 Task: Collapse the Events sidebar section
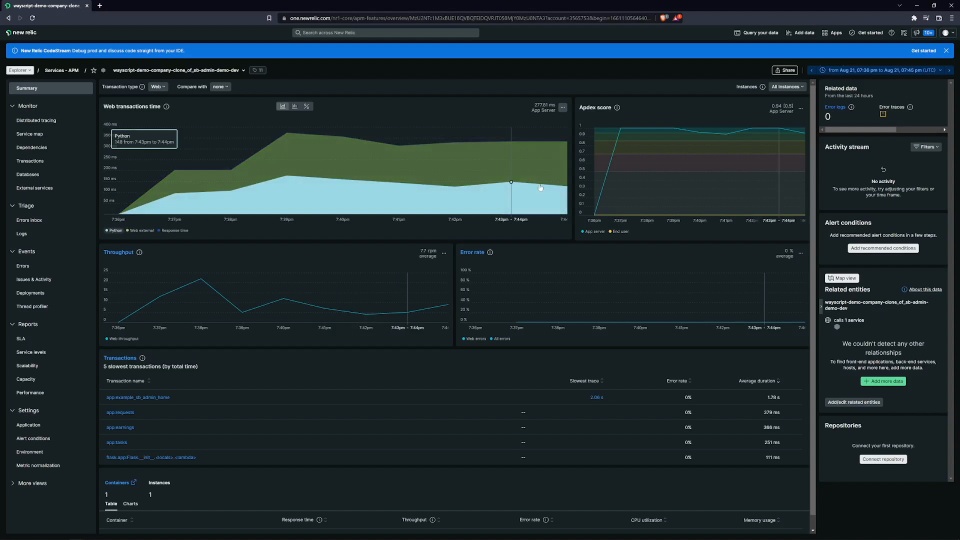click(x=12, y=252)
